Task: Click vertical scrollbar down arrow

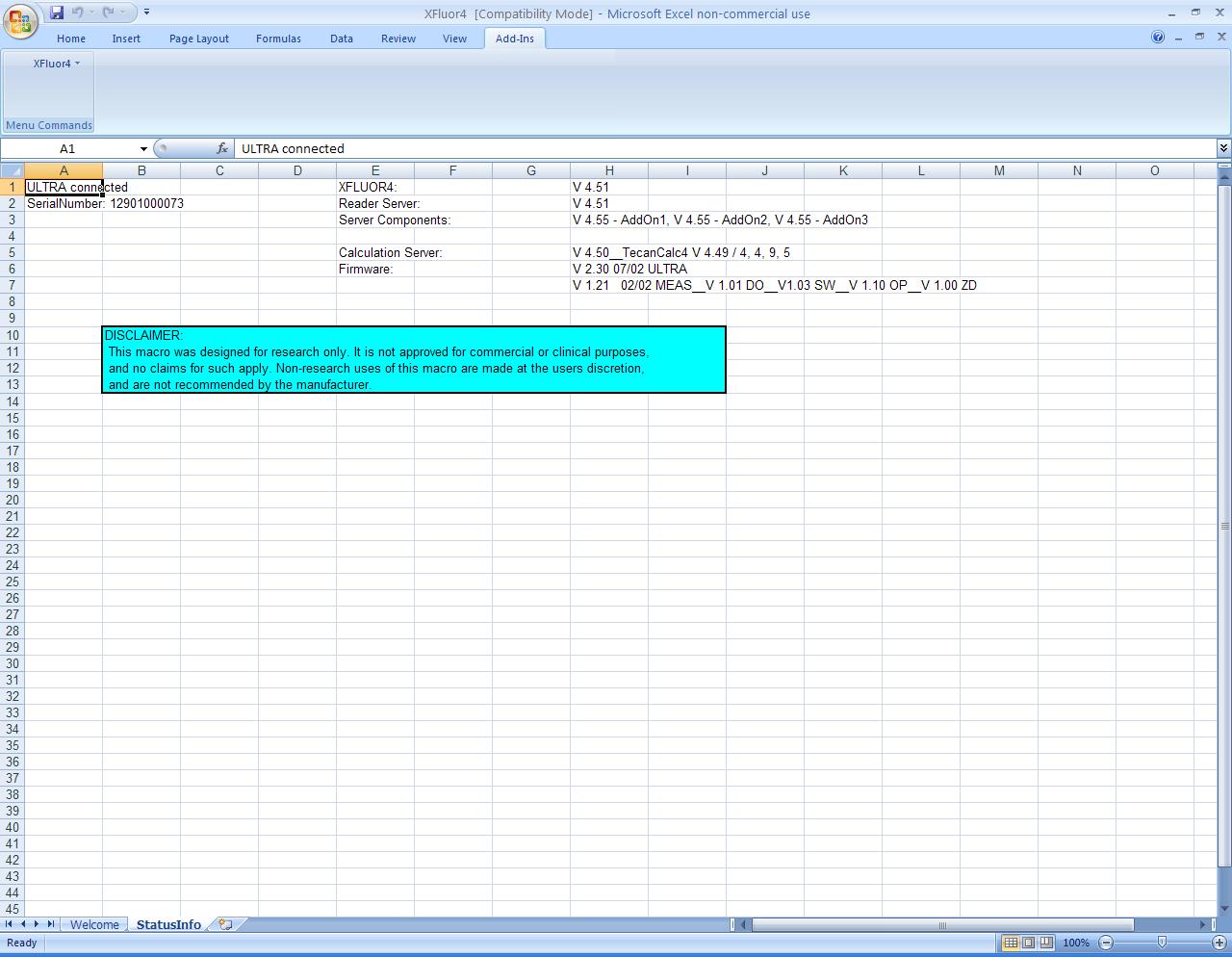Action: [1224, 909]
